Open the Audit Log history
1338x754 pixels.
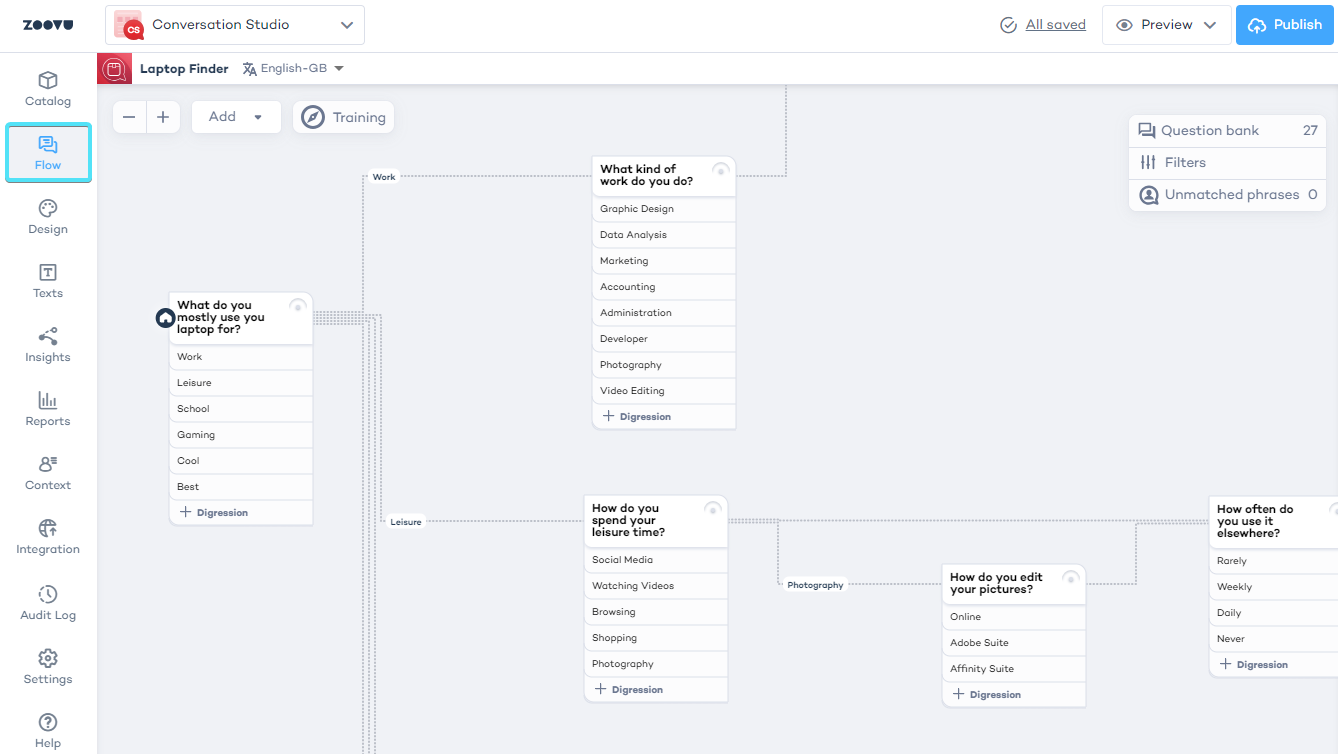(48, 603)
